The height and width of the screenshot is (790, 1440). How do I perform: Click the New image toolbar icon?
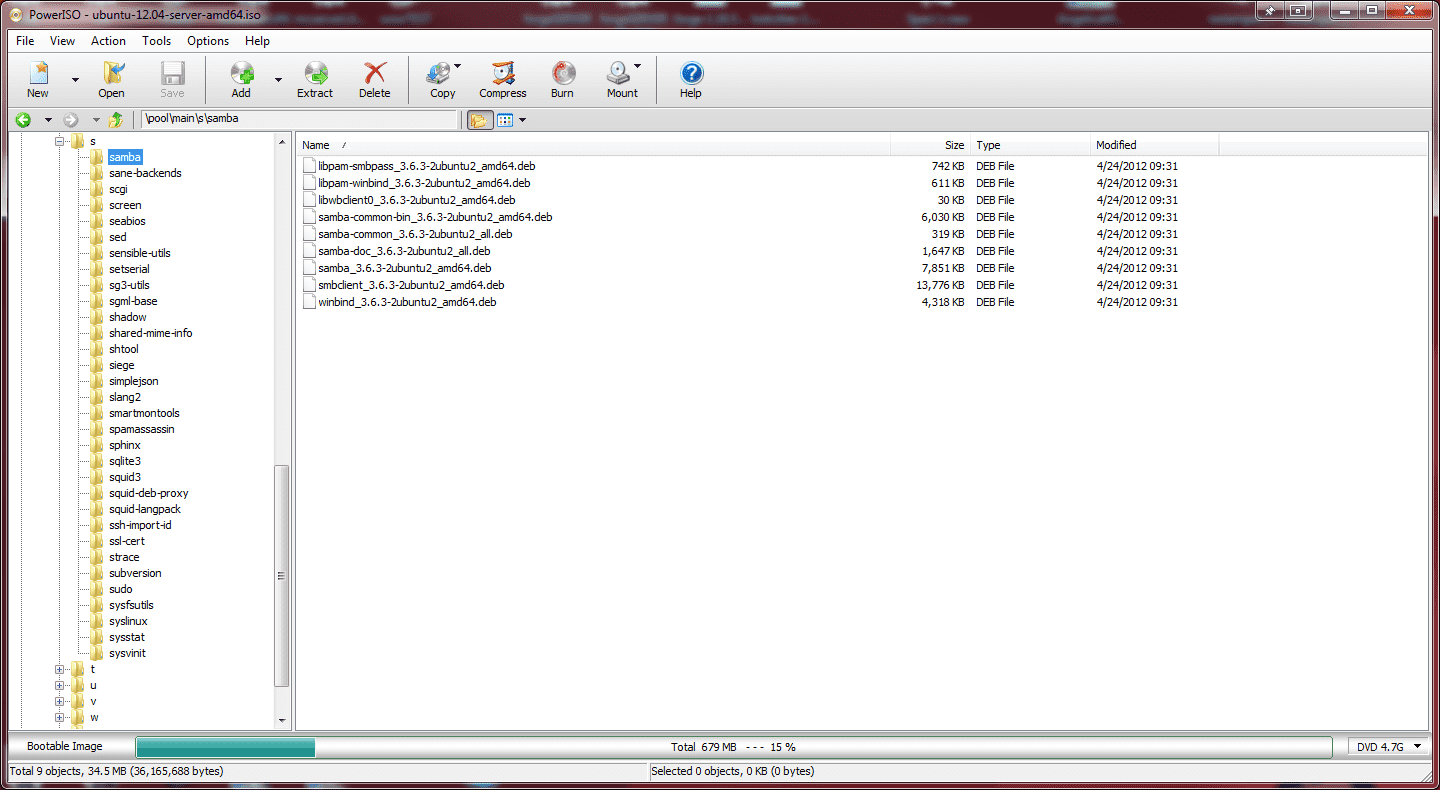(38, 73)
